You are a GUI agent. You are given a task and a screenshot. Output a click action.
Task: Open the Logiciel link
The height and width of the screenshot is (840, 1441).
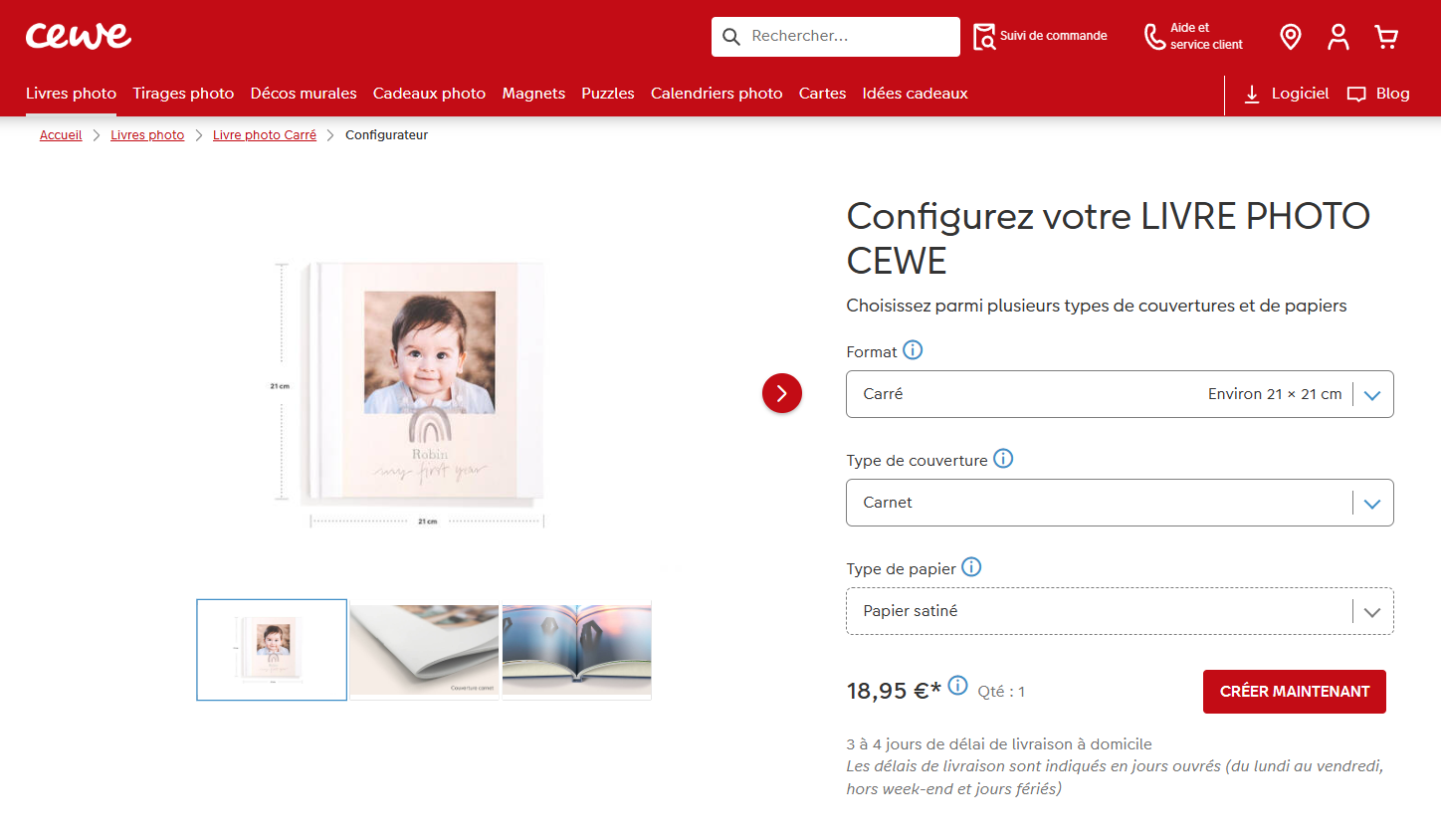1300,94
